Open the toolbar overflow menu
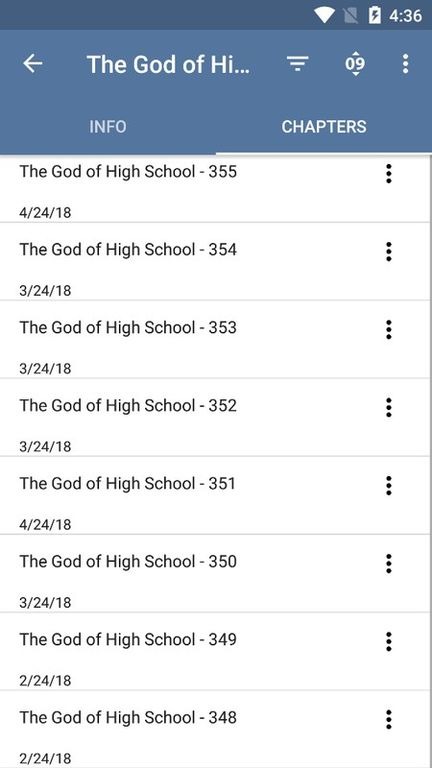Screen dimensions: 432x768 point(405,64)
